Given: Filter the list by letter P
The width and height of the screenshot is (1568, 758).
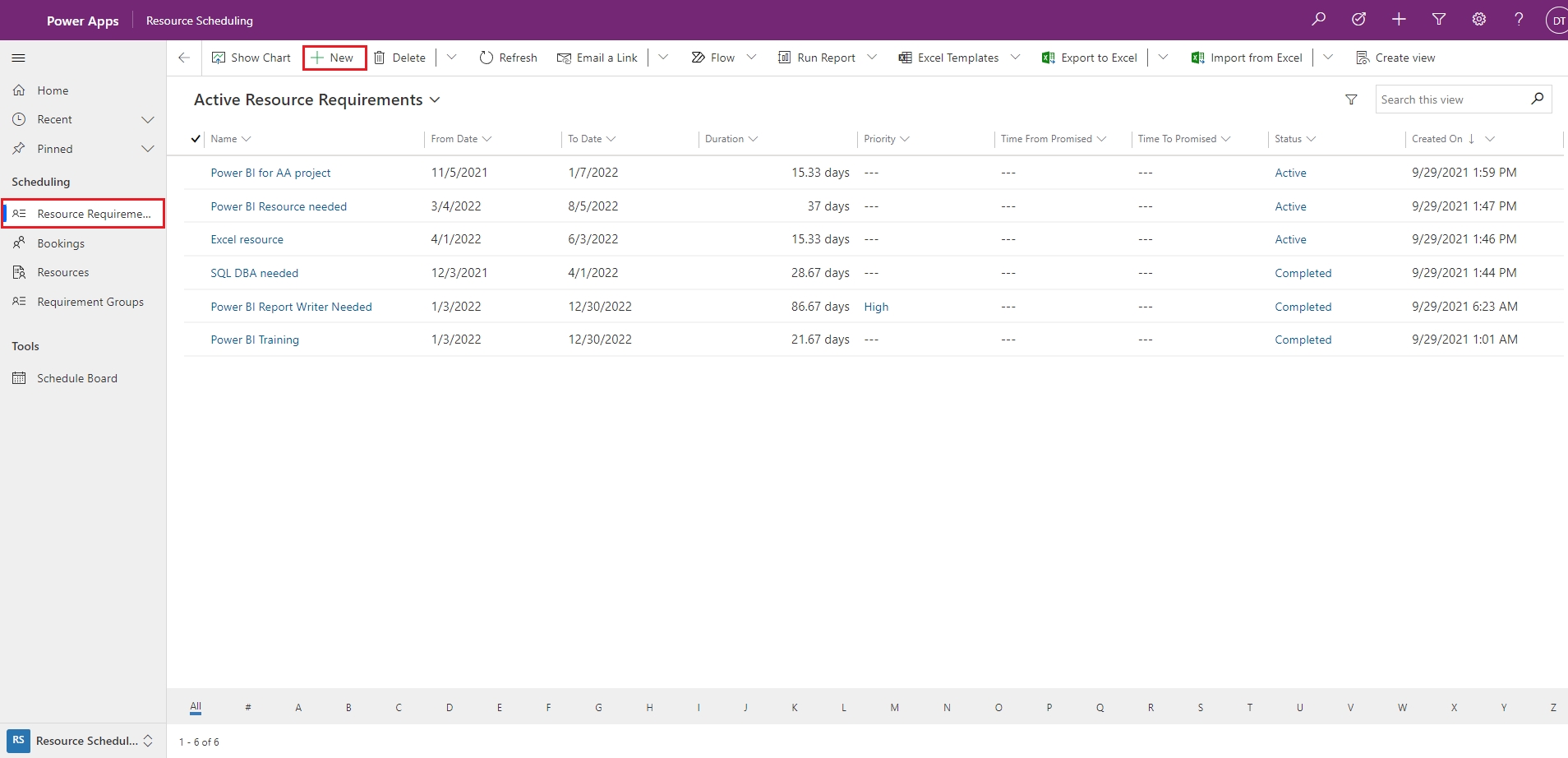Looking at the screenshot, I should click(1049, 707).
